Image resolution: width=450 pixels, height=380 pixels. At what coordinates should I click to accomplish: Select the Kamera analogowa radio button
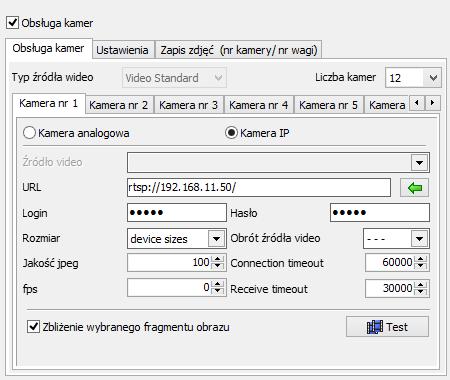pyautogui.click(x=29, y=133)
